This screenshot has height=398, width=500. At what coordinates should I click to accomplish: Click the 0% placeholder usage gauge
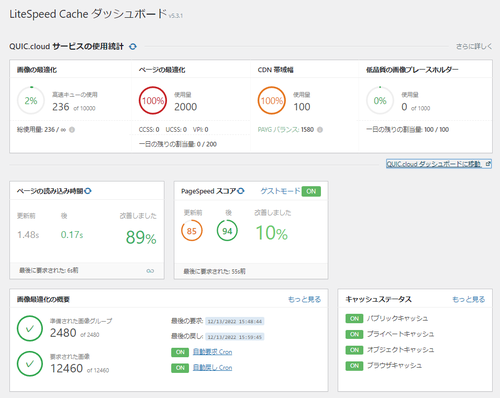tap(380, 100)
